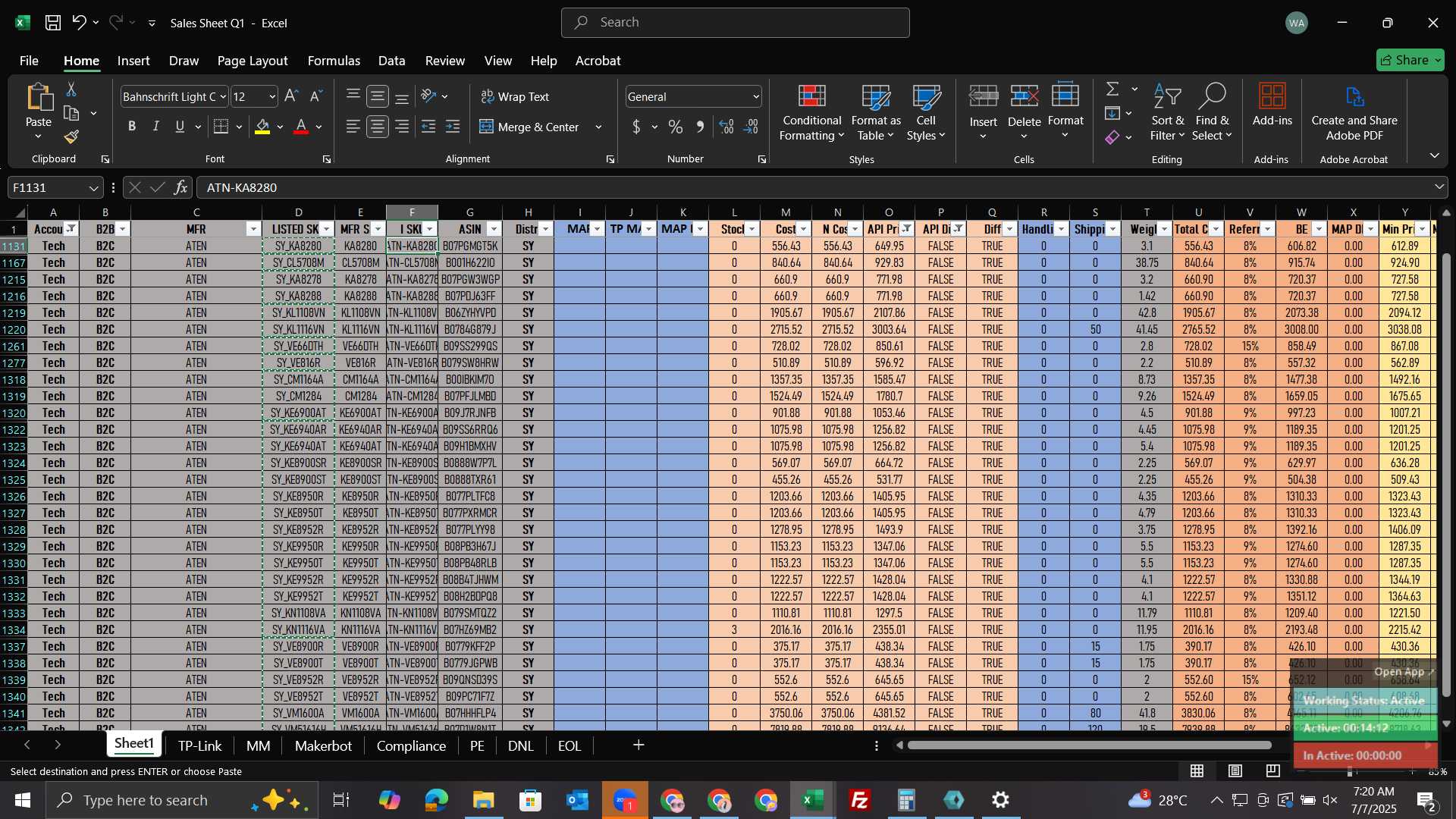1456x819 pixels.
Task: Click the horizontal scrollbar thumb
Action: pyautogui.click(x=1089, y=745)
